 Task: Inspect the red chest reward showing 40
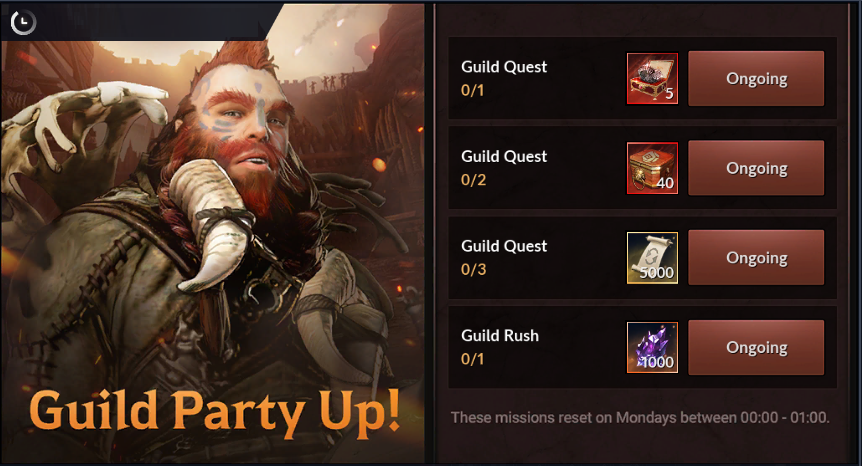(652, 168)
